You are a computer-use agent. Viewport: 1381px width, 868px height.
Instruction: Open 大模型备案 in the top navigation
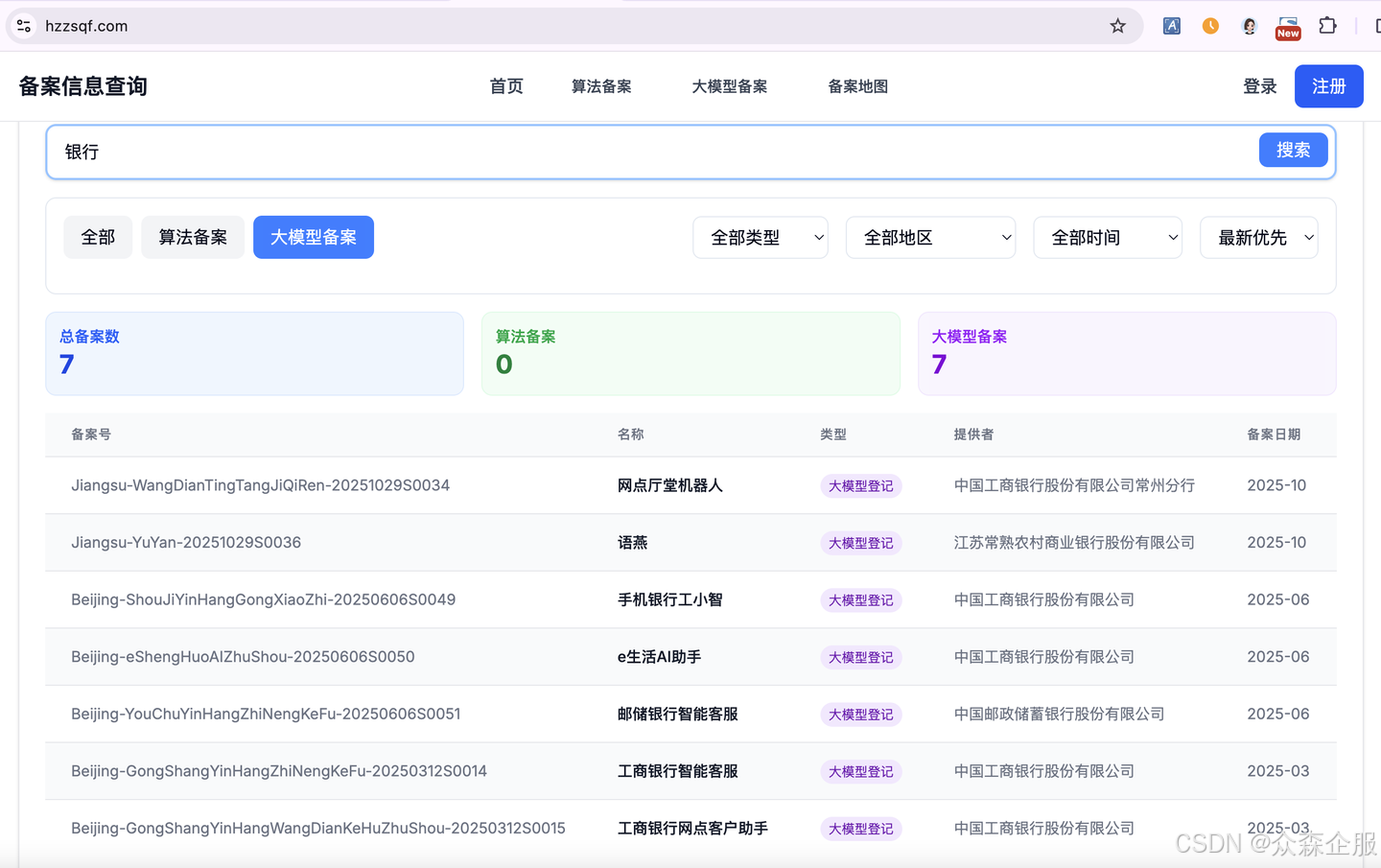point(730,86)
